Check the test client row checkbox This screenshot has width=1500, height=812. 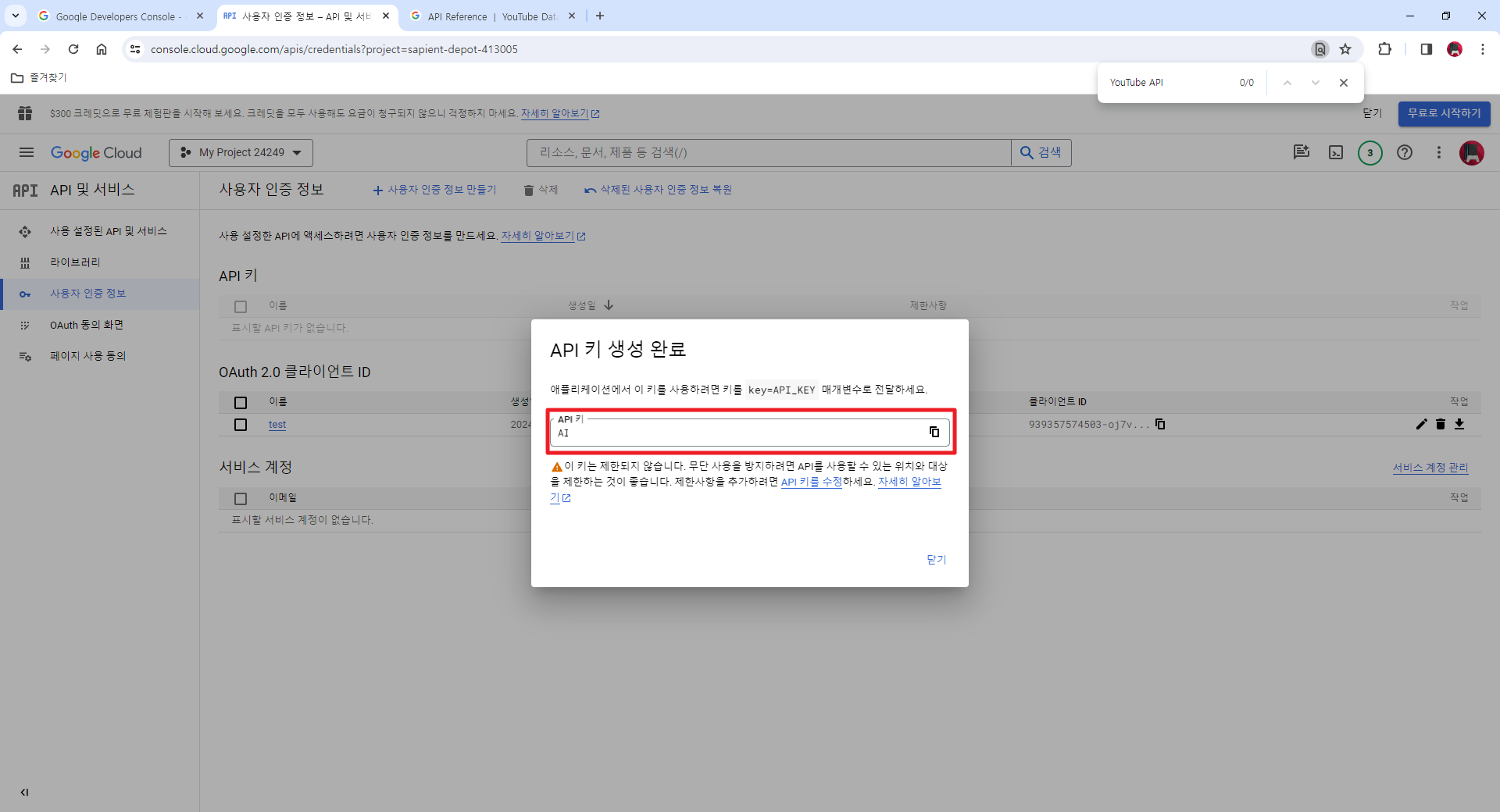coord(241,425)
